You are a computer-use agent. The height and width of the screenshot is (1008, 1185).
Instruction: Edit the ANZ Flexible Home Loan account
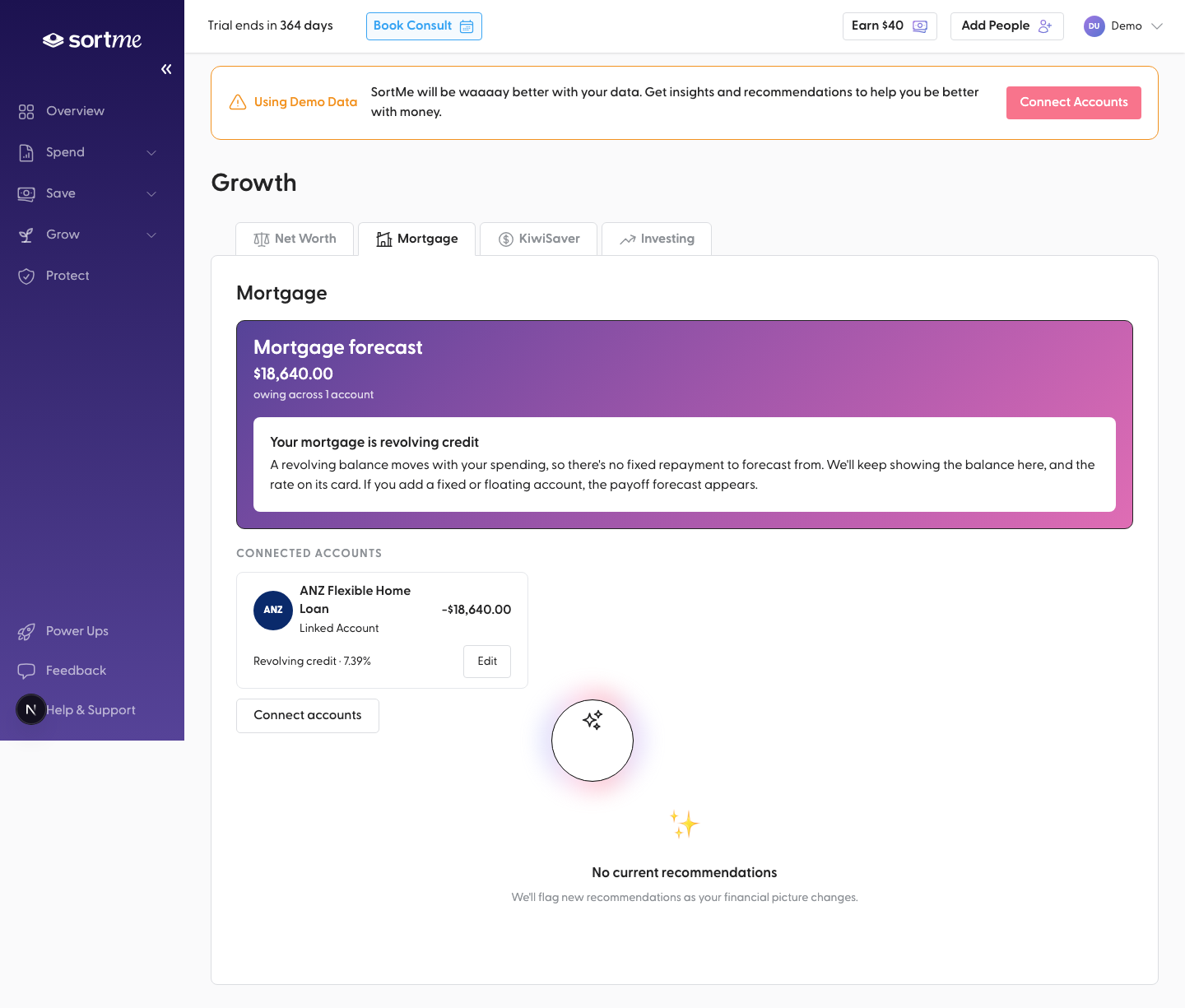coord(487,662)
